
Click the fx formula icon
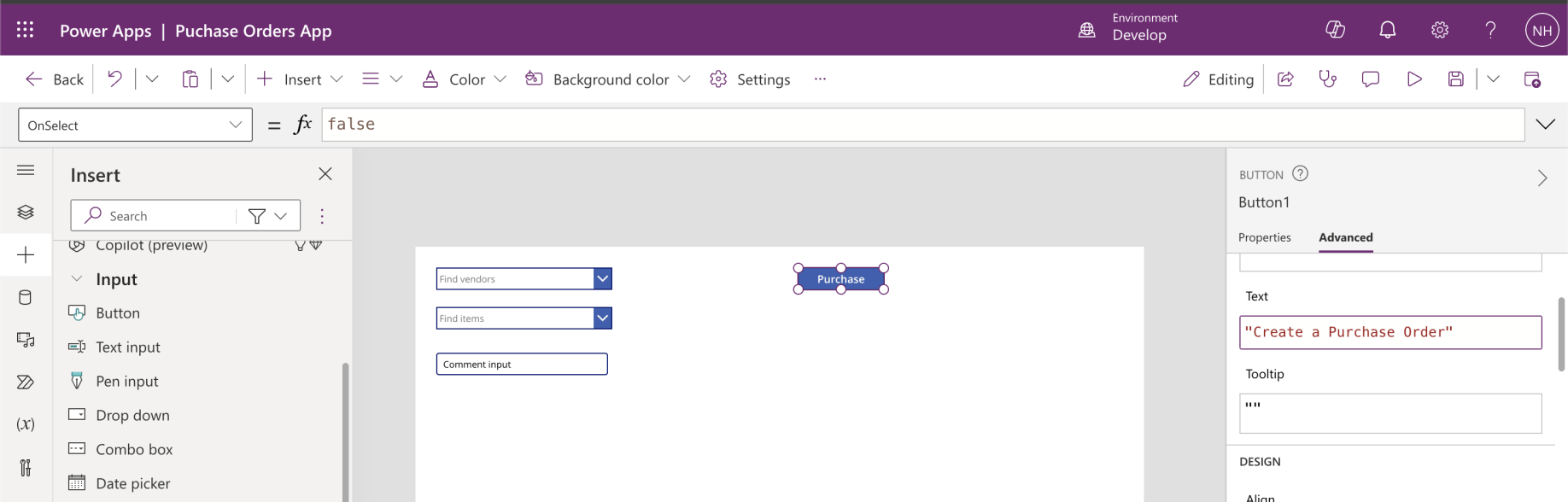(303, 125)
